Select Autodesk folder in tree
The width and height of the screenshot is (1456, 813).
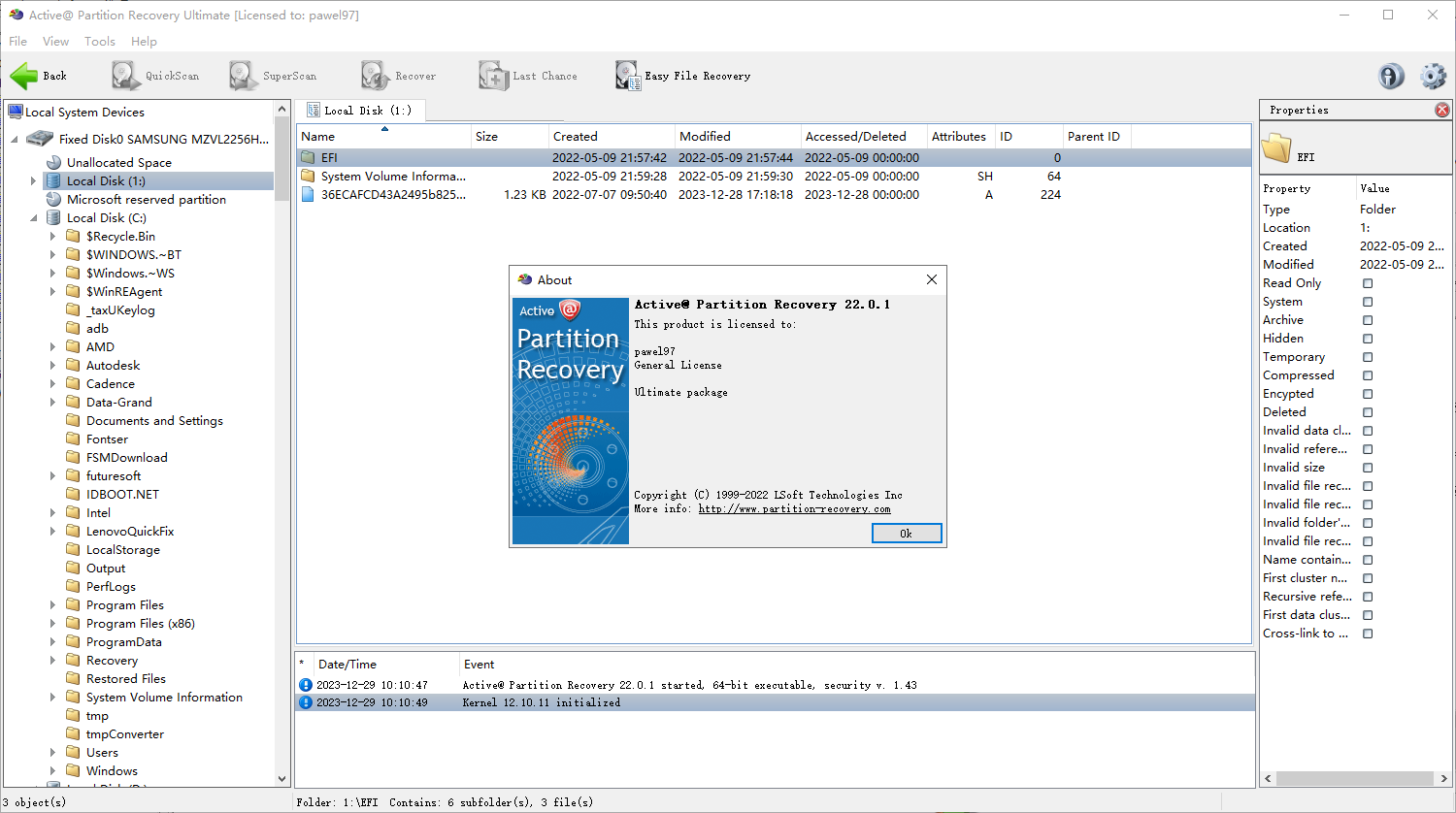click(113, 365)
